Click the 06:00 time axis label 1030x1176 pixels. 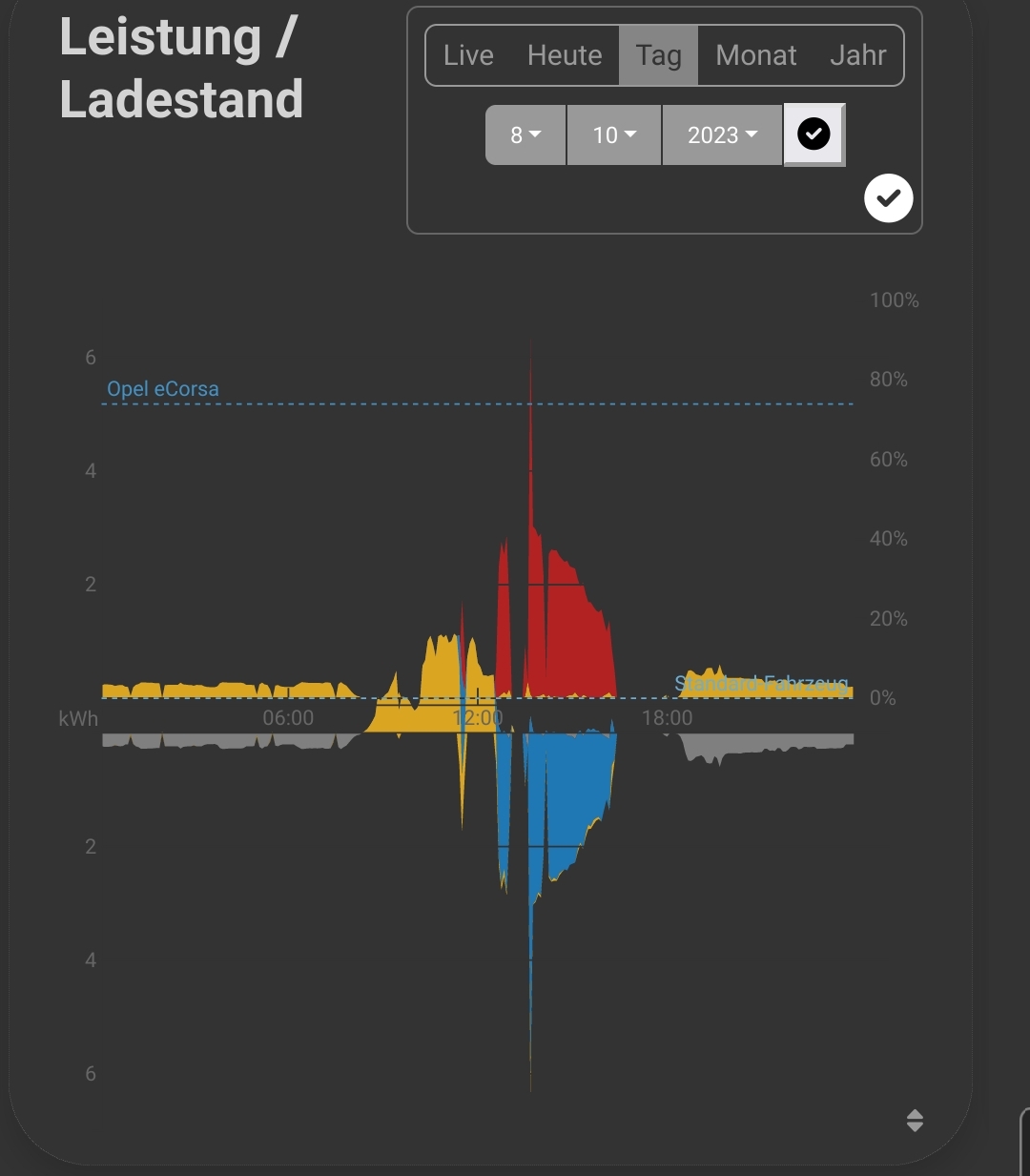pyautogui.click(x=288, y=718)
